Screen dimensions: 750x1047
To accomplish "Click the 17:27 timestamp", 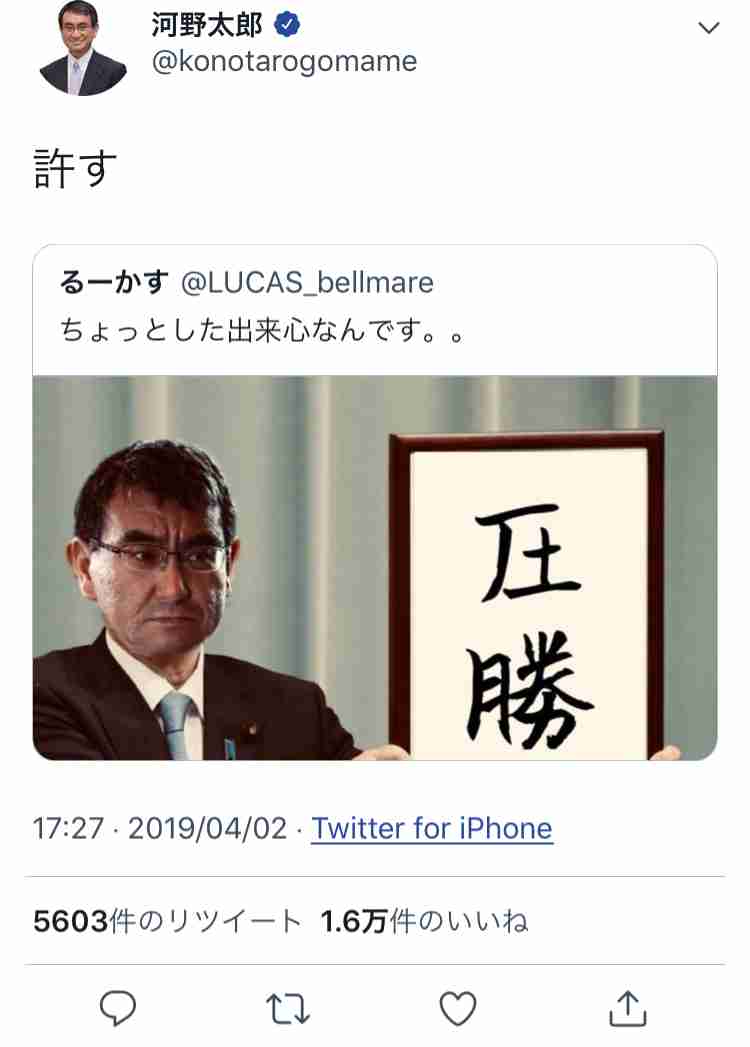I will click(x=68, y=829).
